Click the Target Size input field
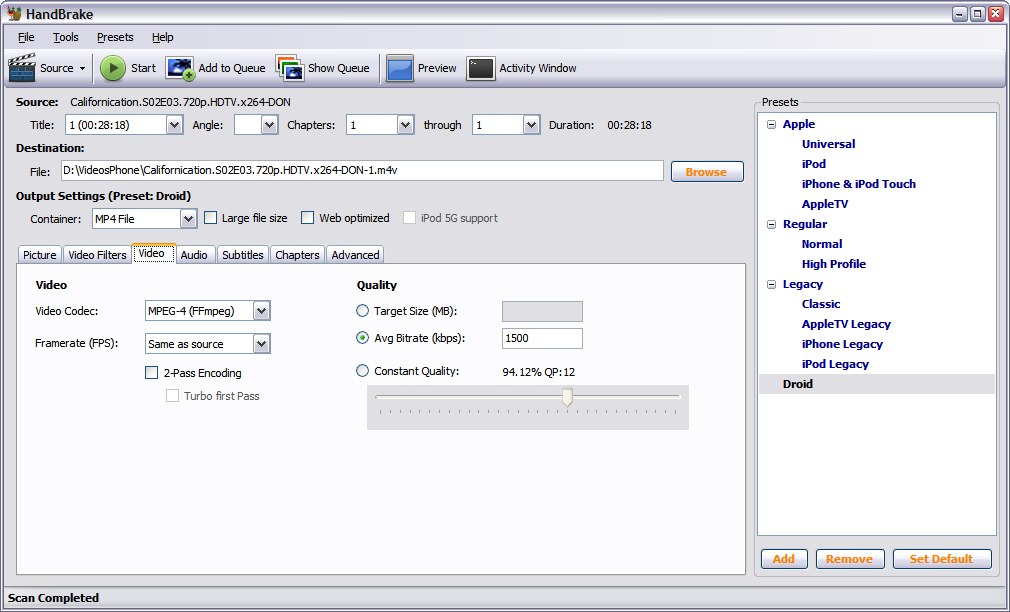This screenshot has width=1010, height=612. pyautogui.click(x=542, y=311)
